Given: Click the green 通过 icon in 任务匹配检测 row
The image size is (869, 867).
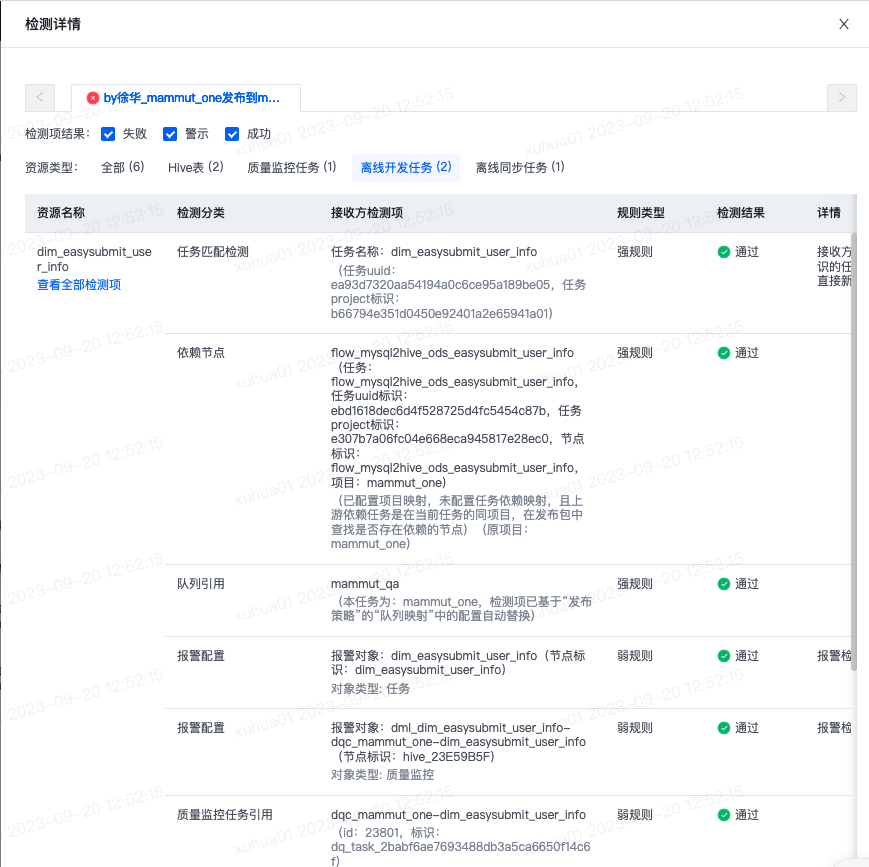Looking at the screenshot, I should (x=723, y=252).
